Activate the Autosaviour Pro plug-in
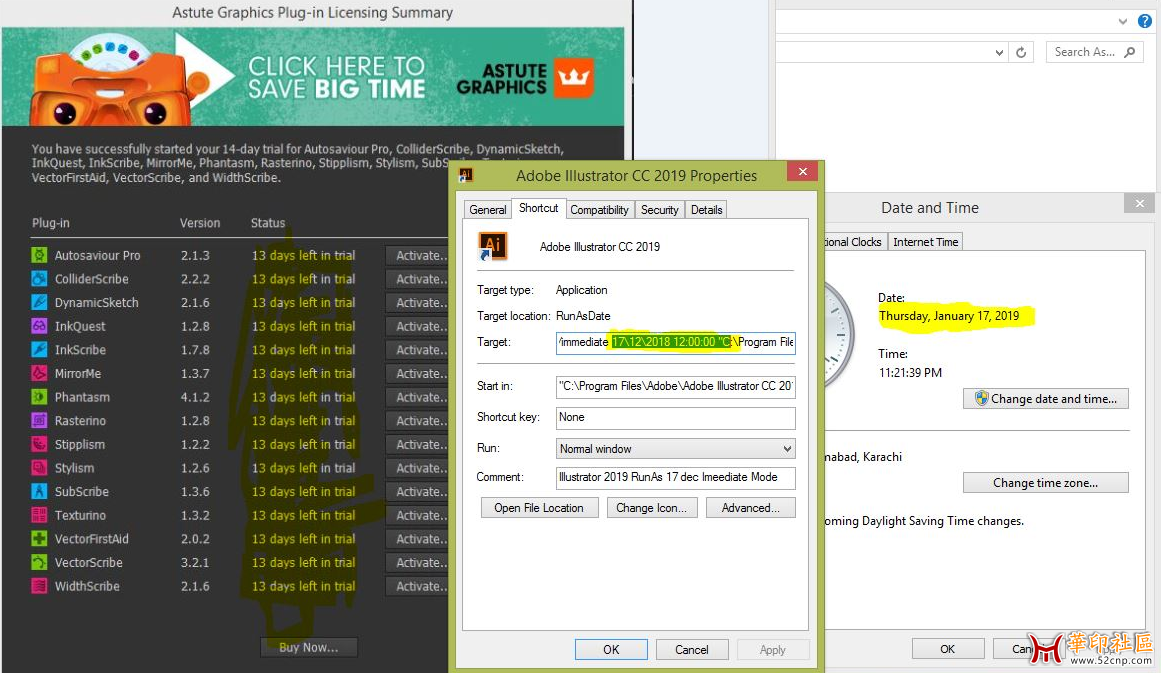This screenshot has height=673, width=1161. coord(418,255)
